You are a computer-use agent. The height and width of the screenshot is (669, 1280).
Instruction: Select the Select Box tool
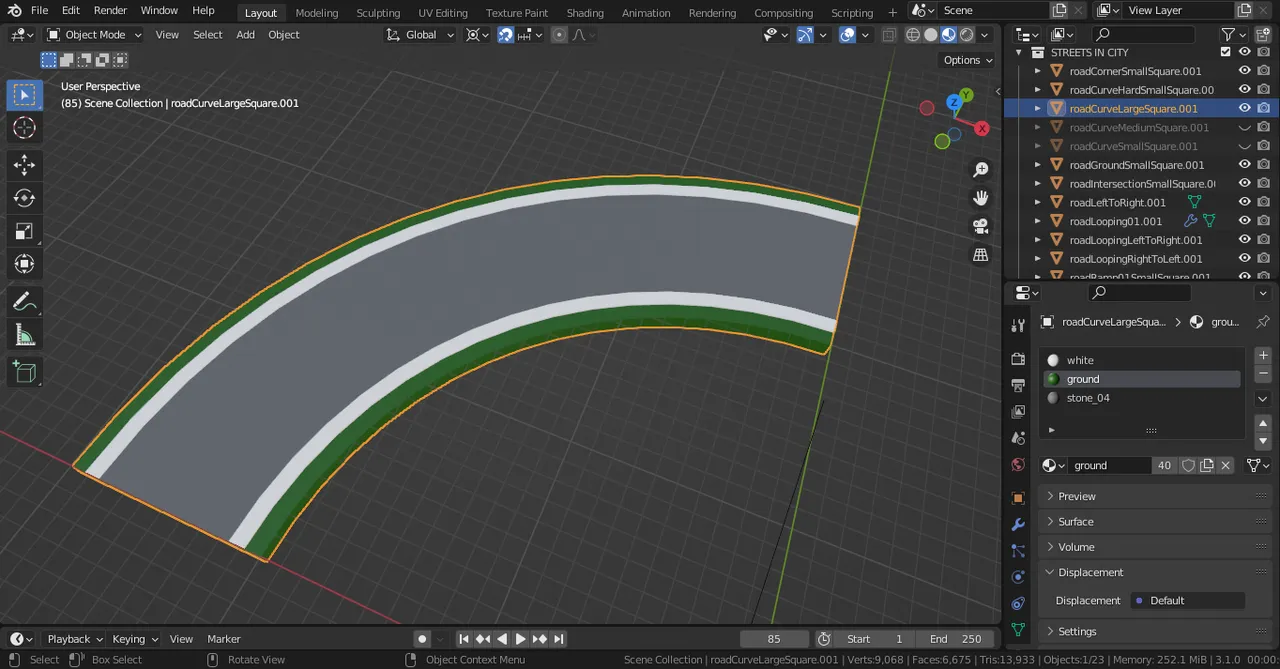click(x=25, y=95)
